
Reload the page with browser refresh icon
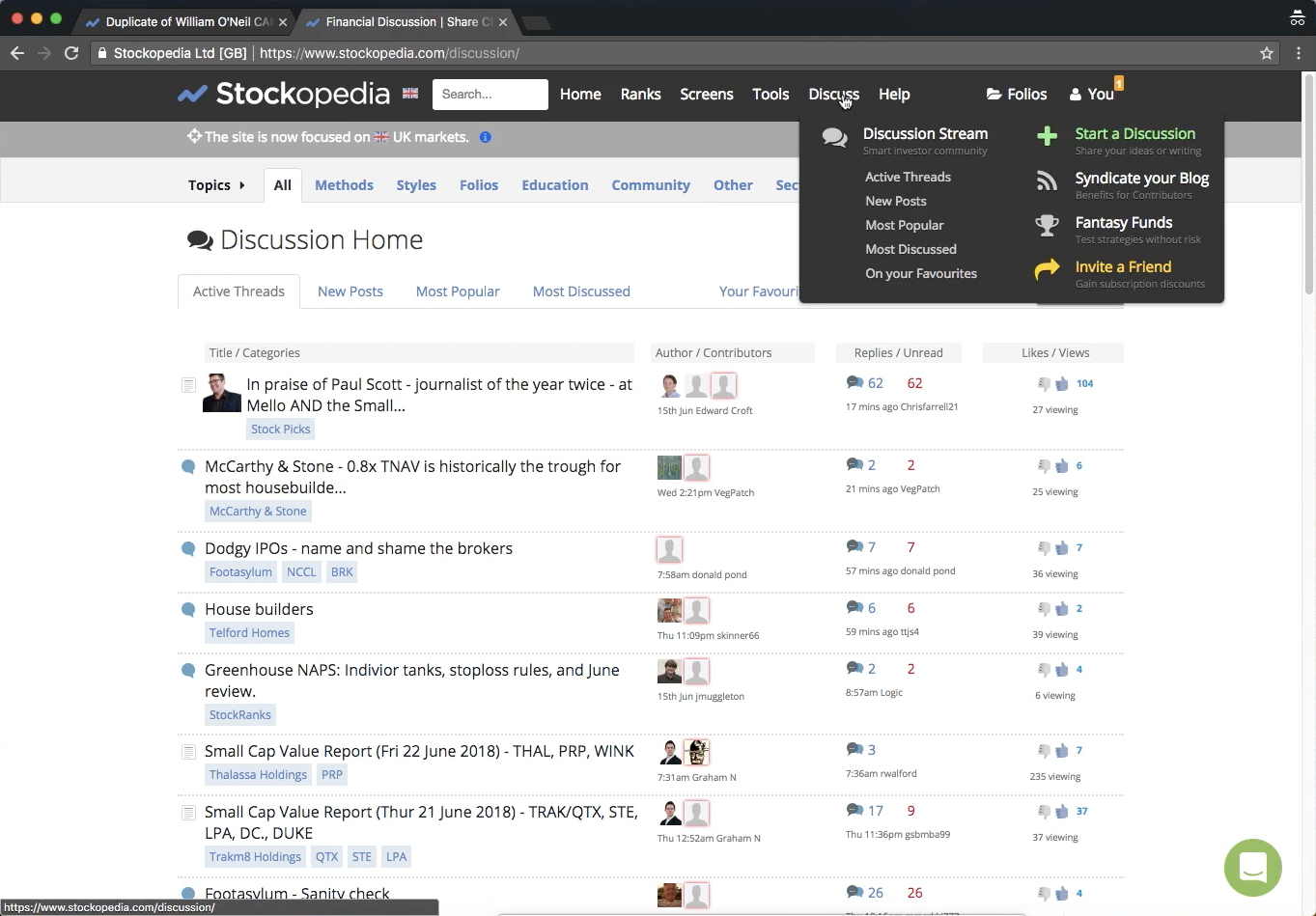(x=70, y=53)
